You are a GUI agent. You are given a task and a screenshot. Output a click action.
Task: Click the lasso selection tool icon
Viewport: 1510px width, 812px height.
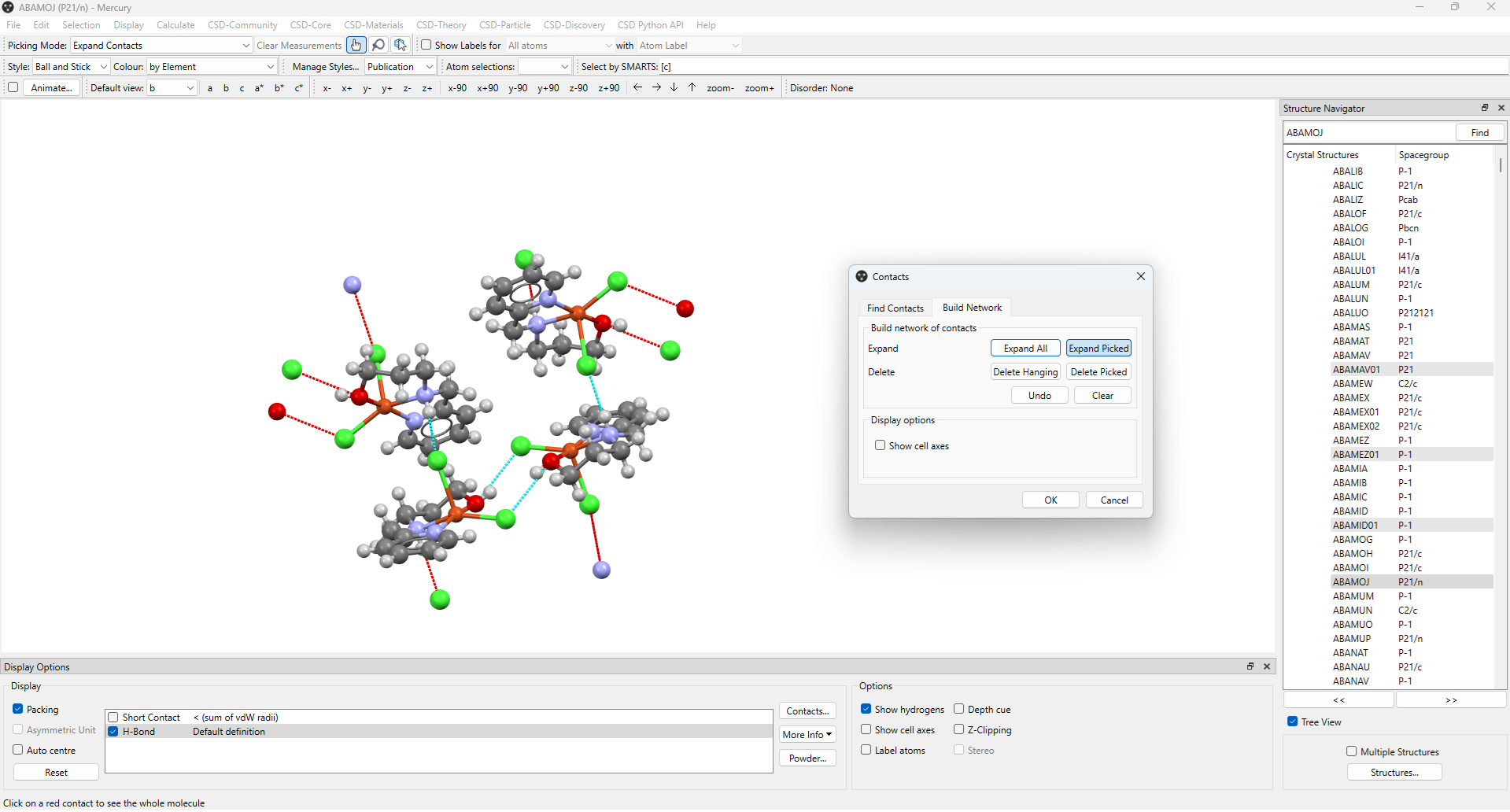tap(401, 45)
